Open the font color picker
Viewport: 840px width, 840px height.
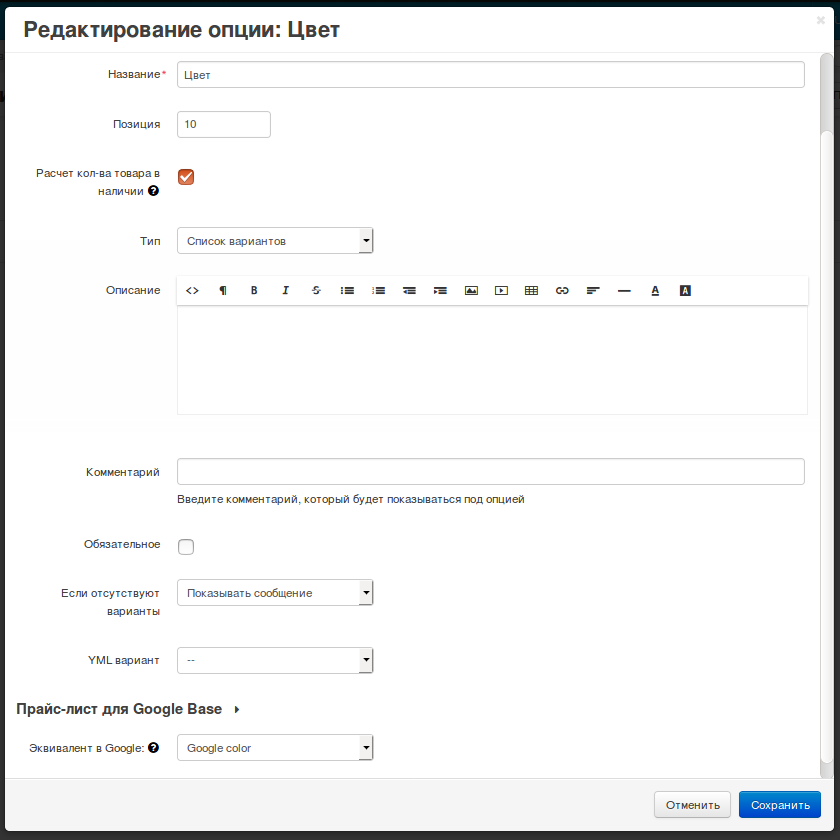coord(655,290)
